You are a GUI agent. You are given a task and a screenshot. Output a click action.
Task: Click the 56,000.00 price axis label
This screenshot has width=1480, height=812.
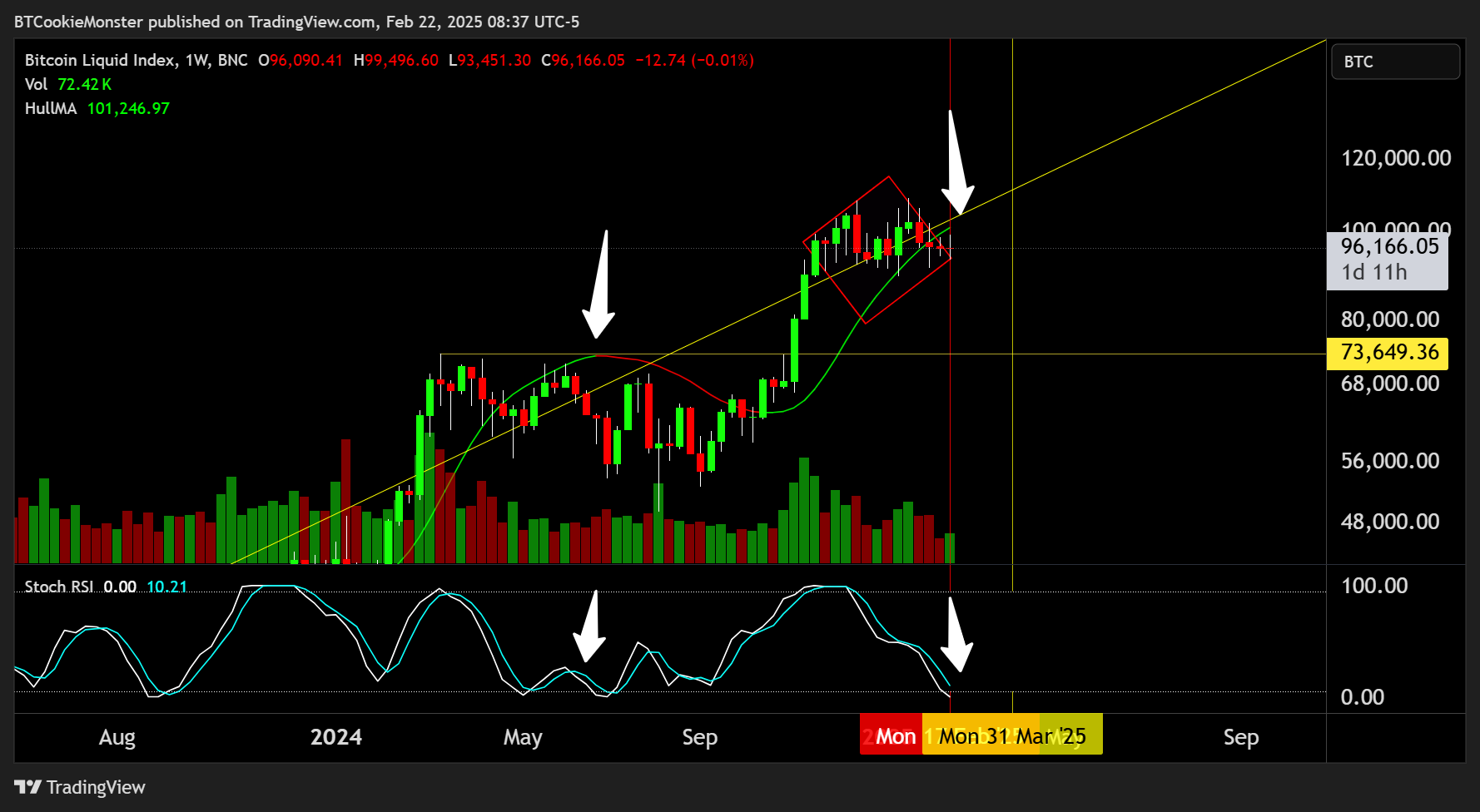click(1389, 461)
